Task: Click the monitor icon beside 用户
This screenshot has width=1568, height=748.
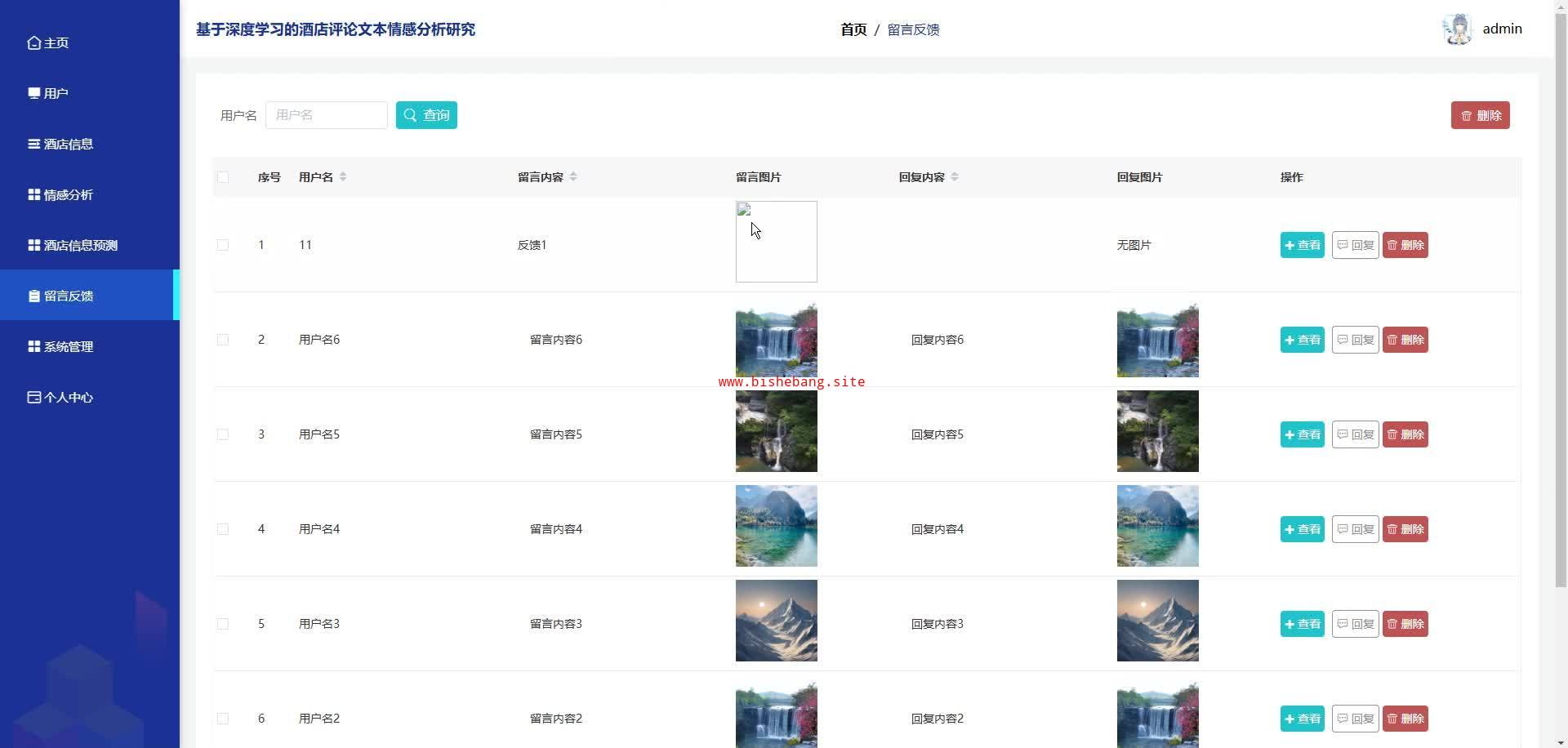Action: [33, 93]
